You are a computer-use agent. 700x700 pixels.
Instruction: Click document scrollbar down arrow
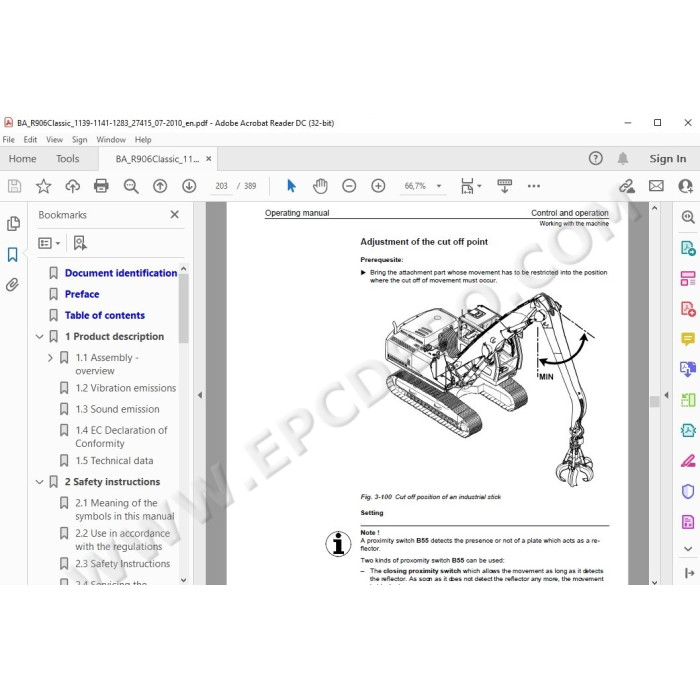[654, 582]
